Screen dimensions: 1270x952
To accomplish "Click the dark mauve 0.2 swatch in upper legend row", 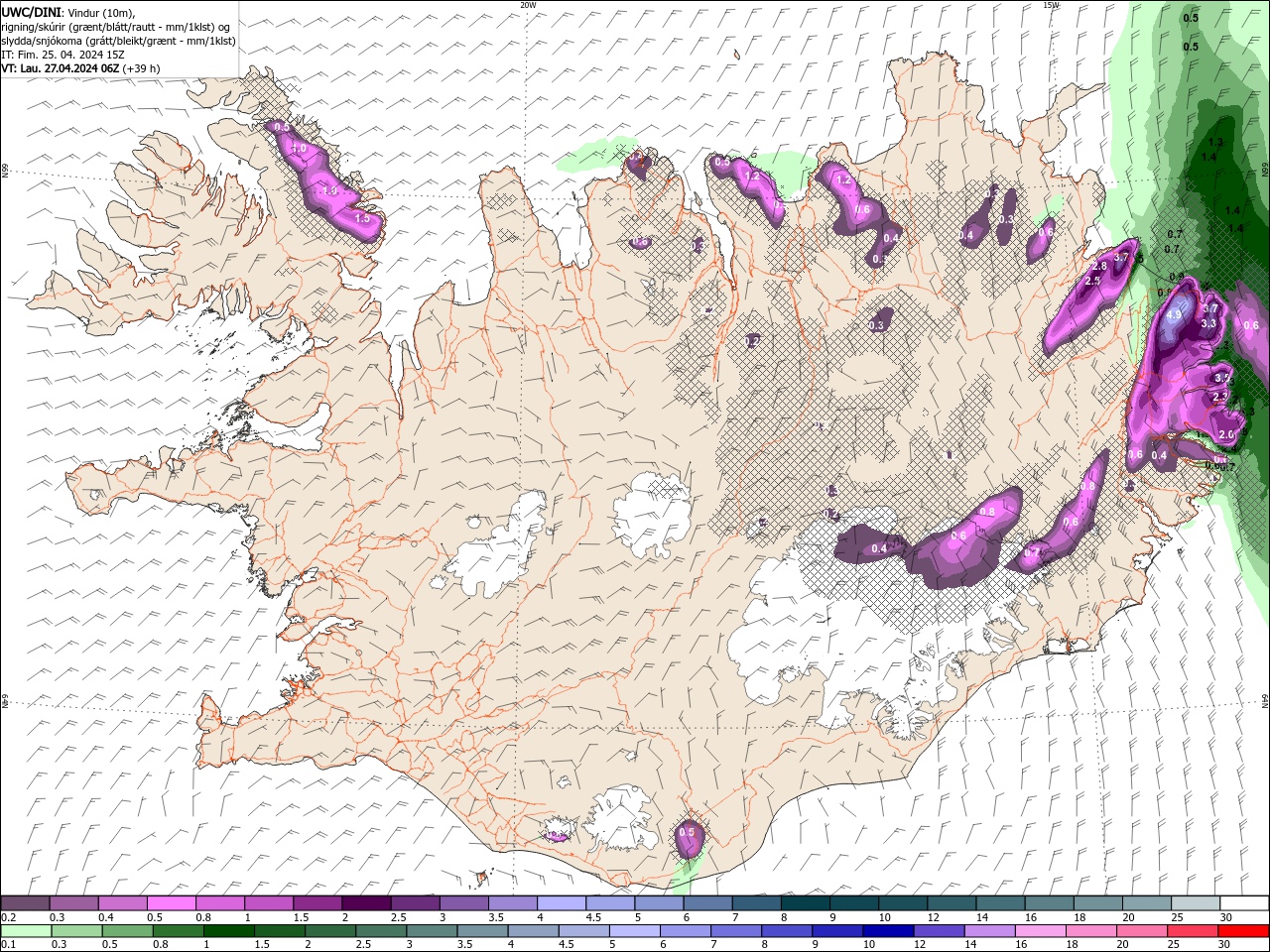I will pyautogui.click(x=25, y=903).
